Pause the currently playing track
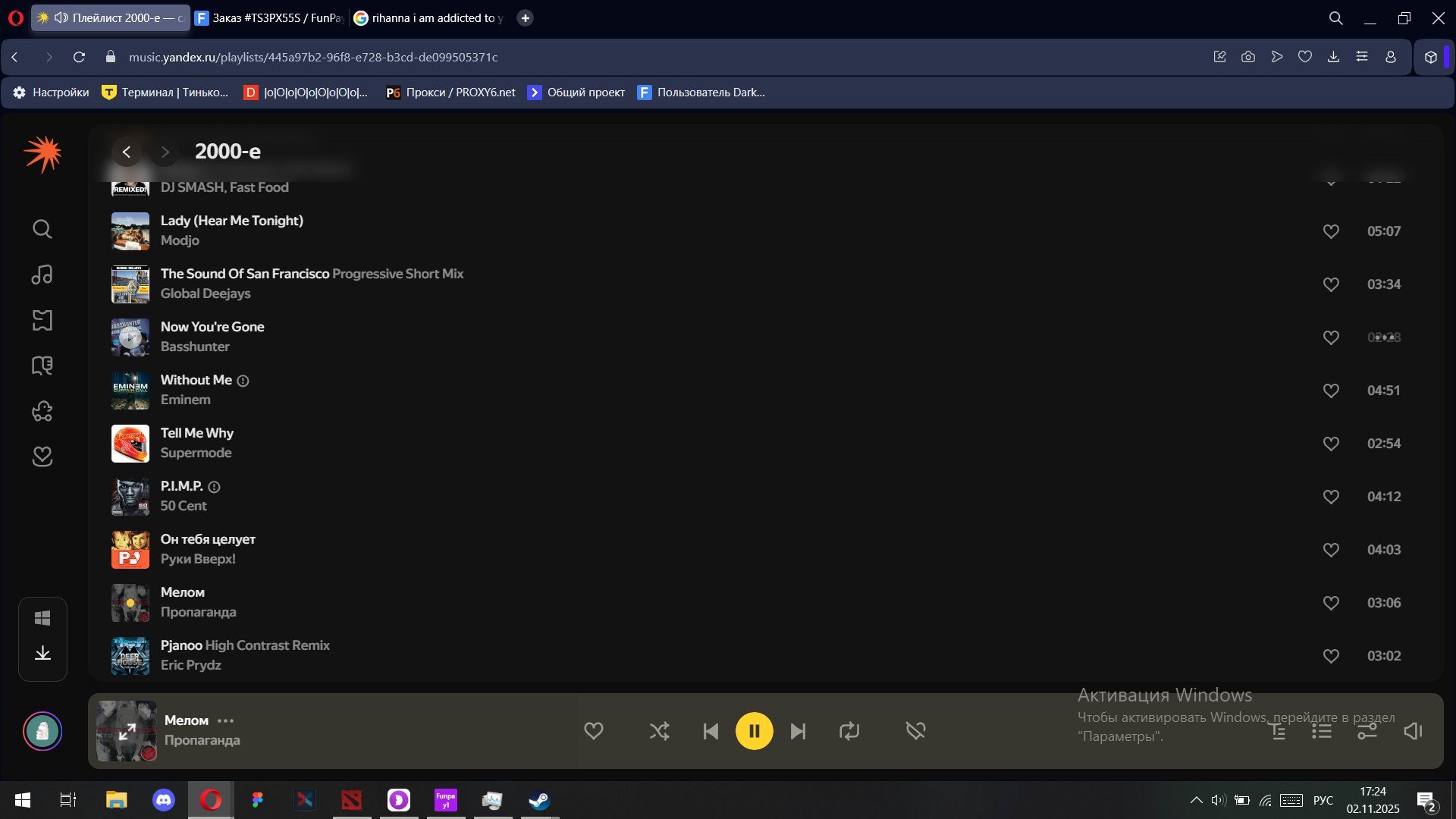 754,731
